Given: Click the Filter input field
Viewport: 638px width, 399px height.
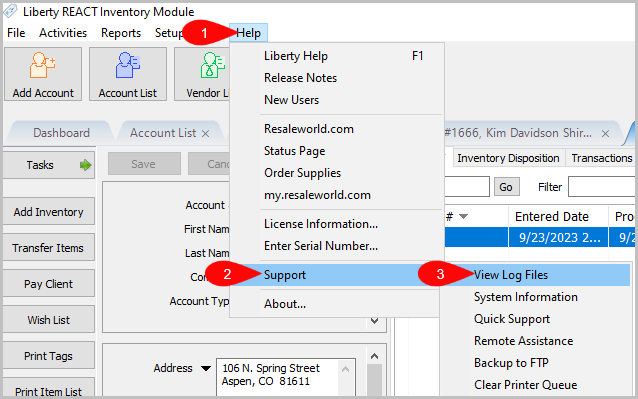Looking at the screenshot, I should (601, 187).
